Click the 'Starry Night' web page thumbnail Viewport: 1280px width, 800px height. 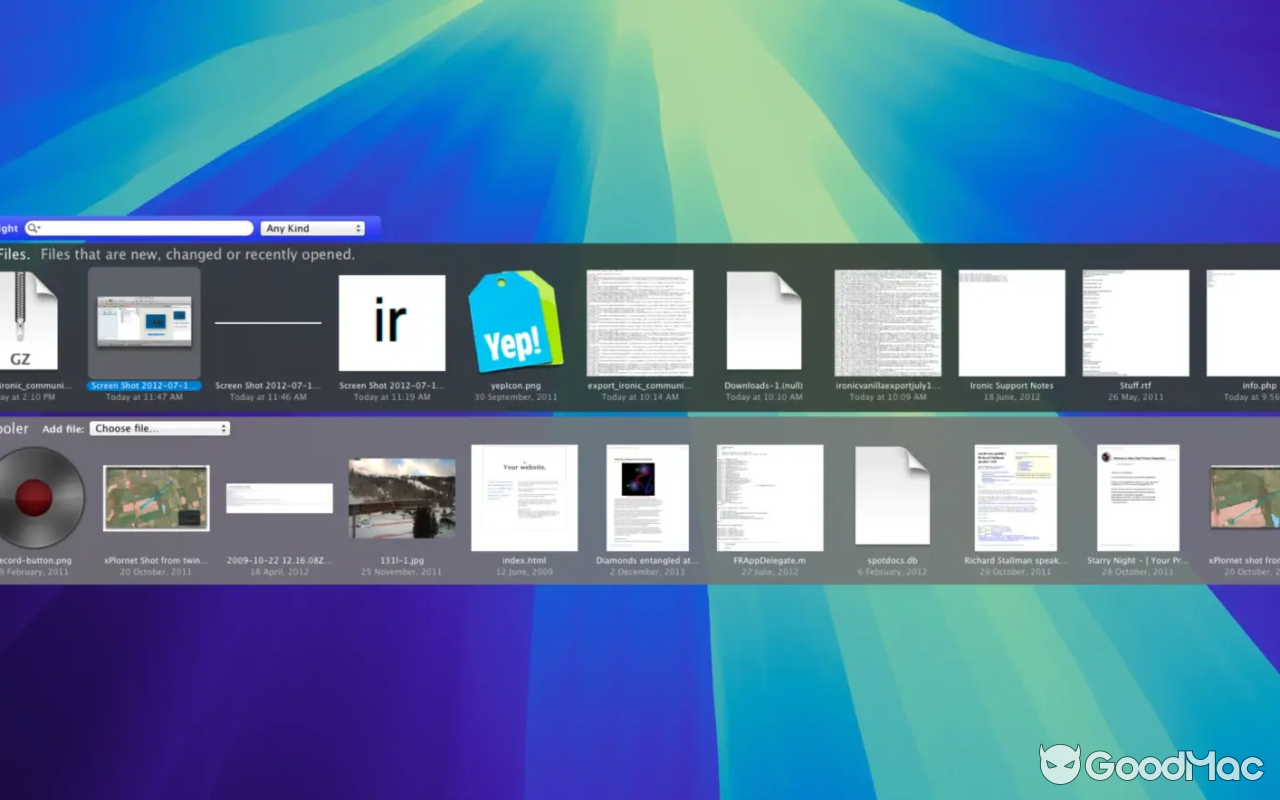(1137, 498)
